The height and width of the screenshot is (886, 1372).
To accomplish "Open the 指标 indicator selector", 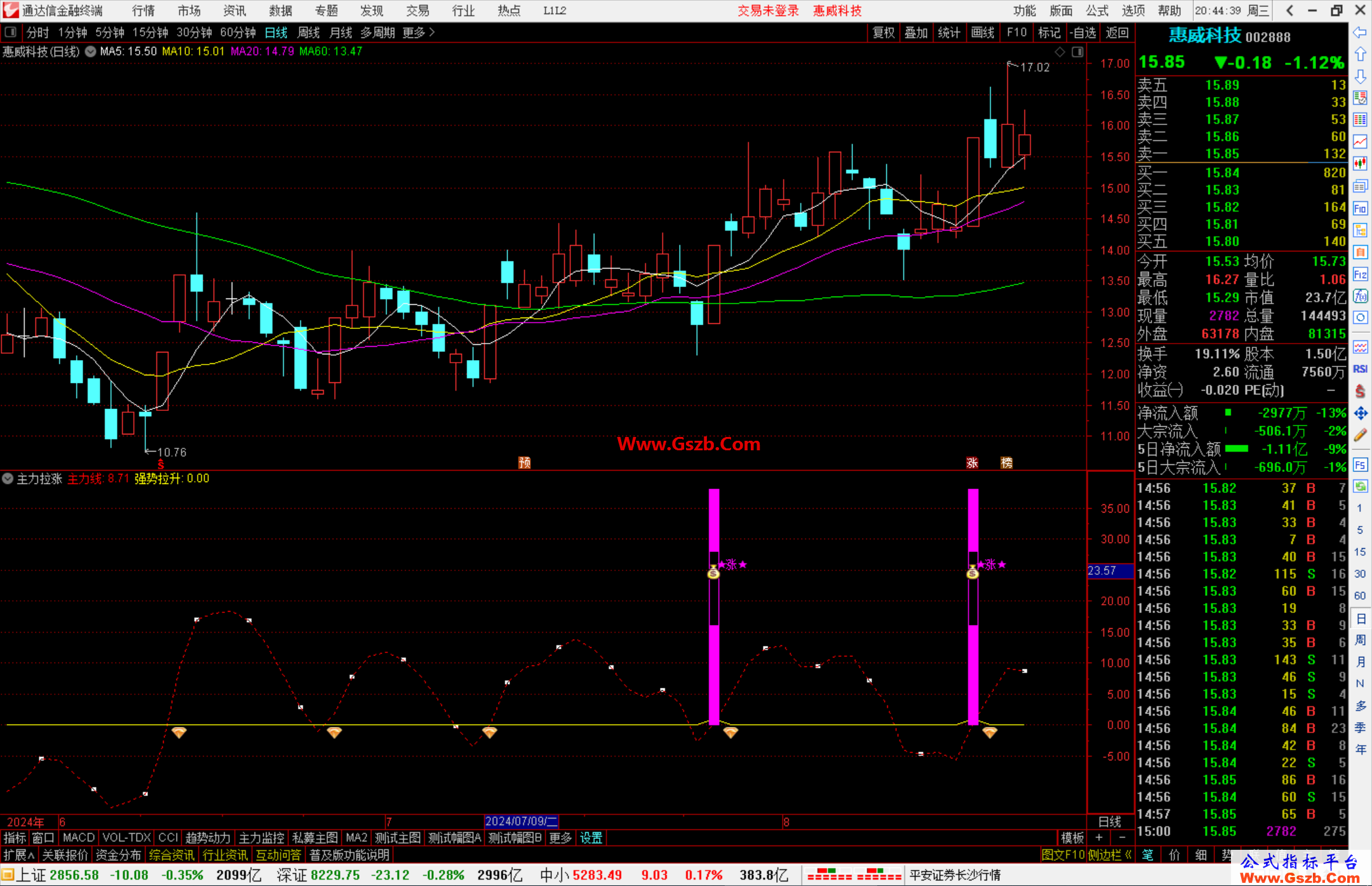I will click(x=15, y=838).
